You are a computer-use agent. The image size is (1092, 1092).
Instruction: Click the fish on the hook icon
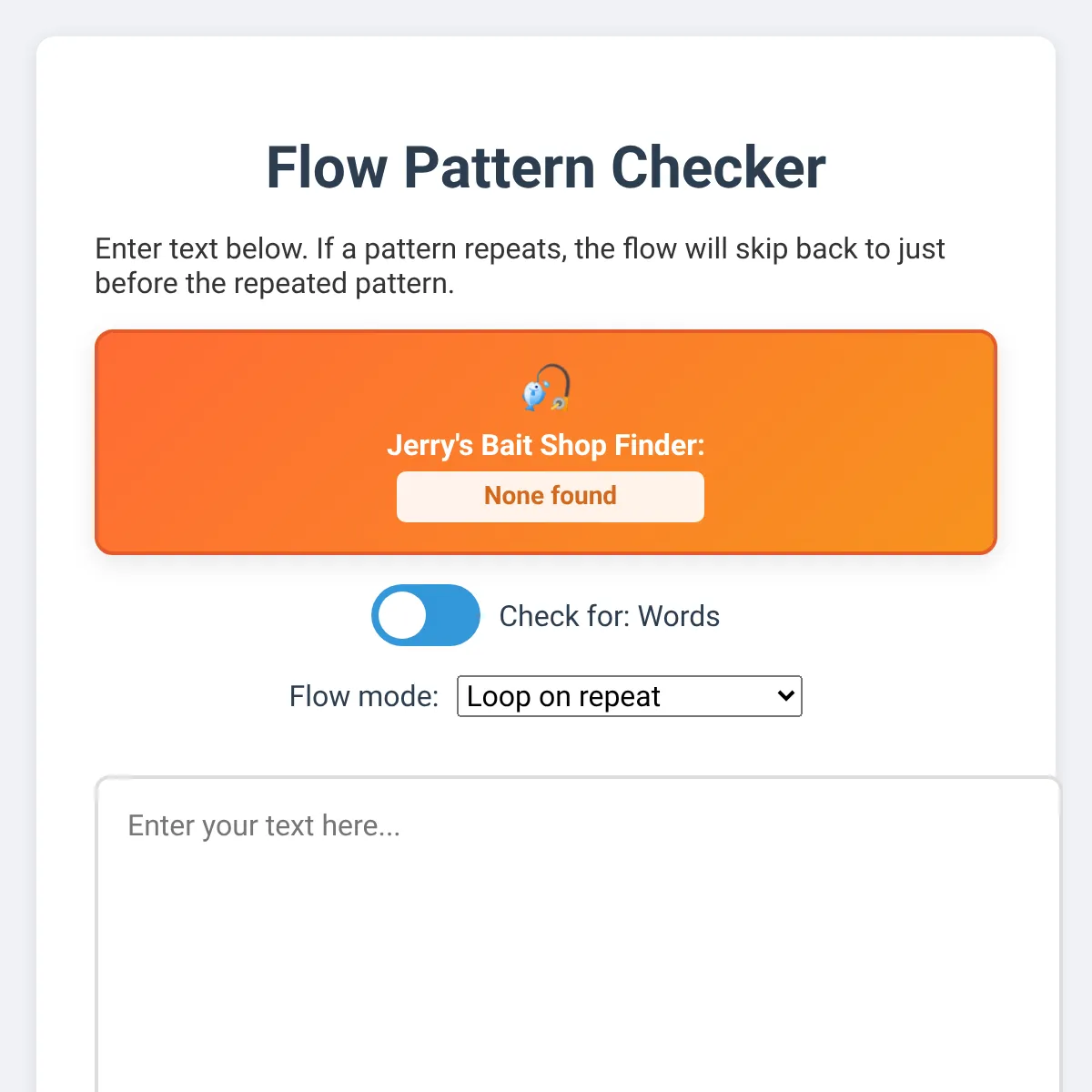click(x=535, y=394)
